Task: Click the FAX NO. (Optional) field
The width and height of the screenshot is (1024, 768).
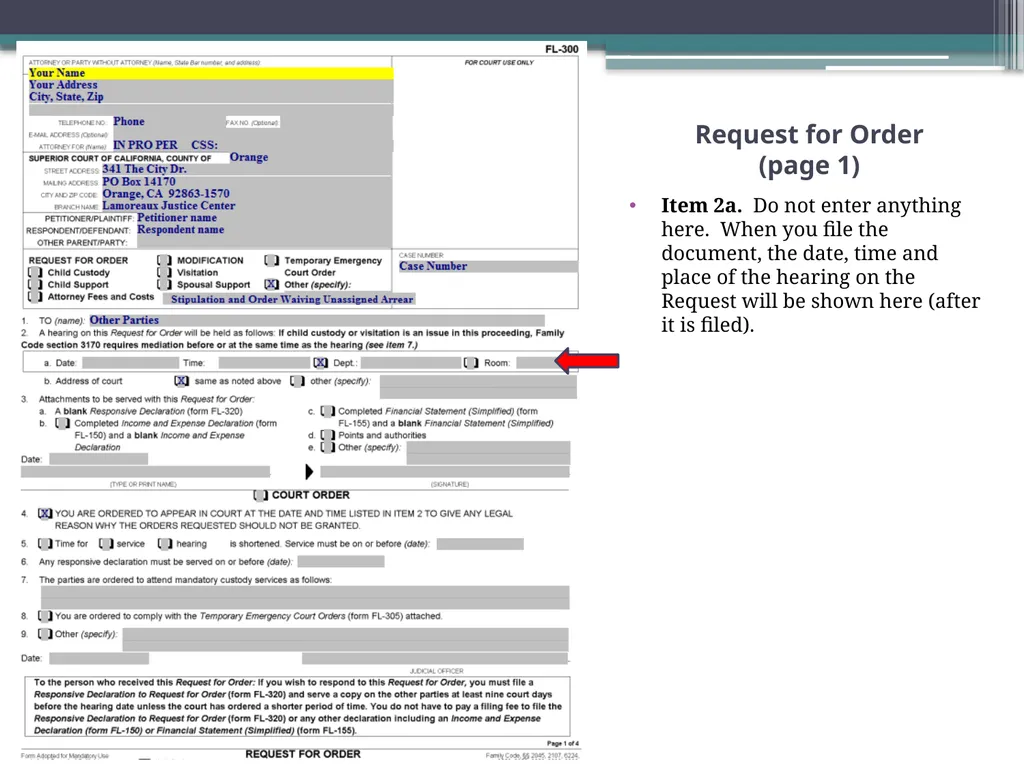Action: 336,122
